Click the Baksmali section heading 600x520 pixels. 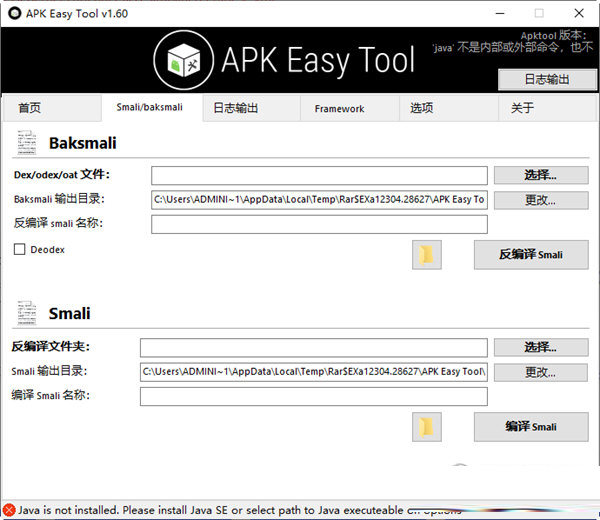click(83, 143)
